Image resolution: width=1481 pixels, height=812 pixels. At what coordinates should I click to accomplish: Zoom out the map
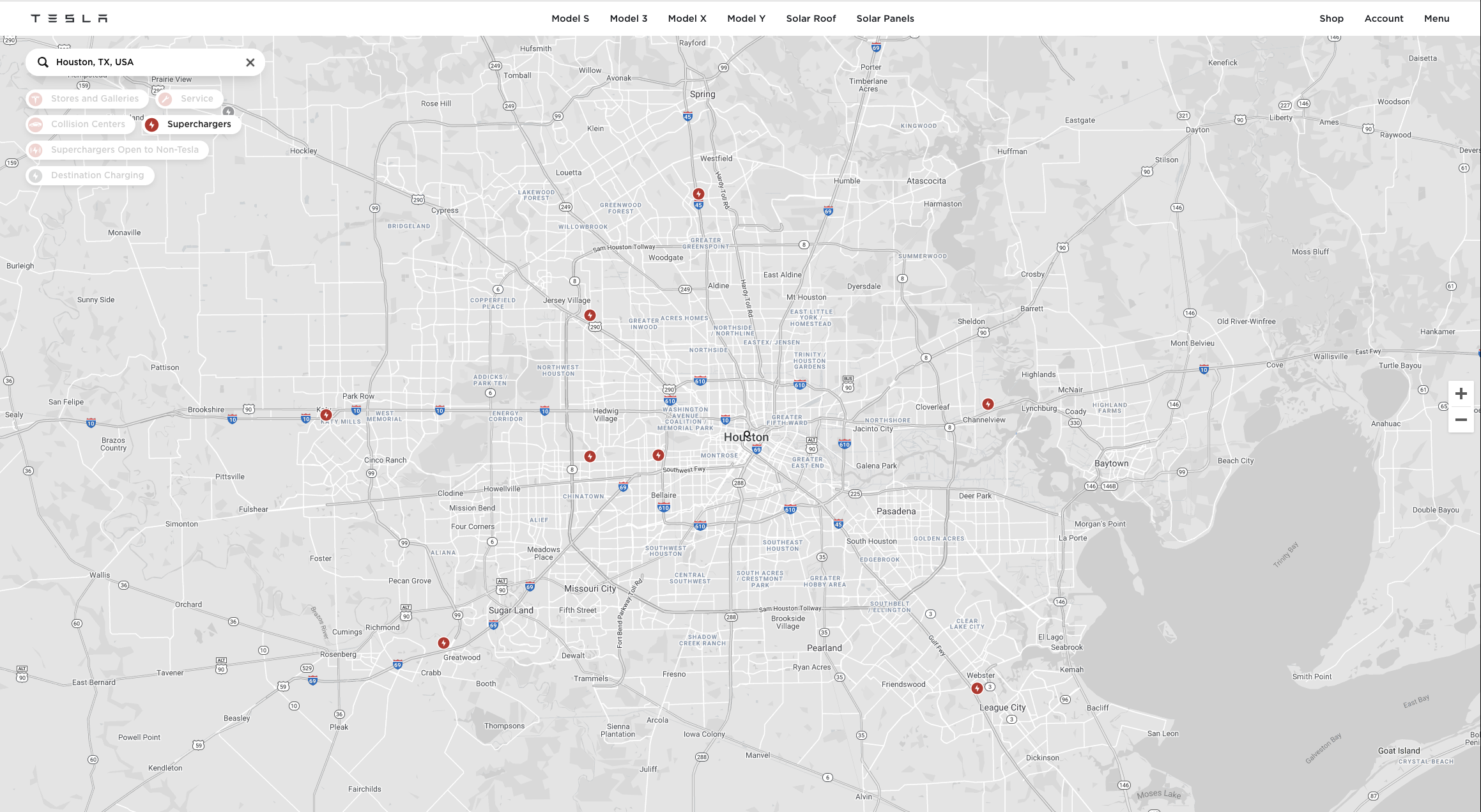pos(1461,420)
